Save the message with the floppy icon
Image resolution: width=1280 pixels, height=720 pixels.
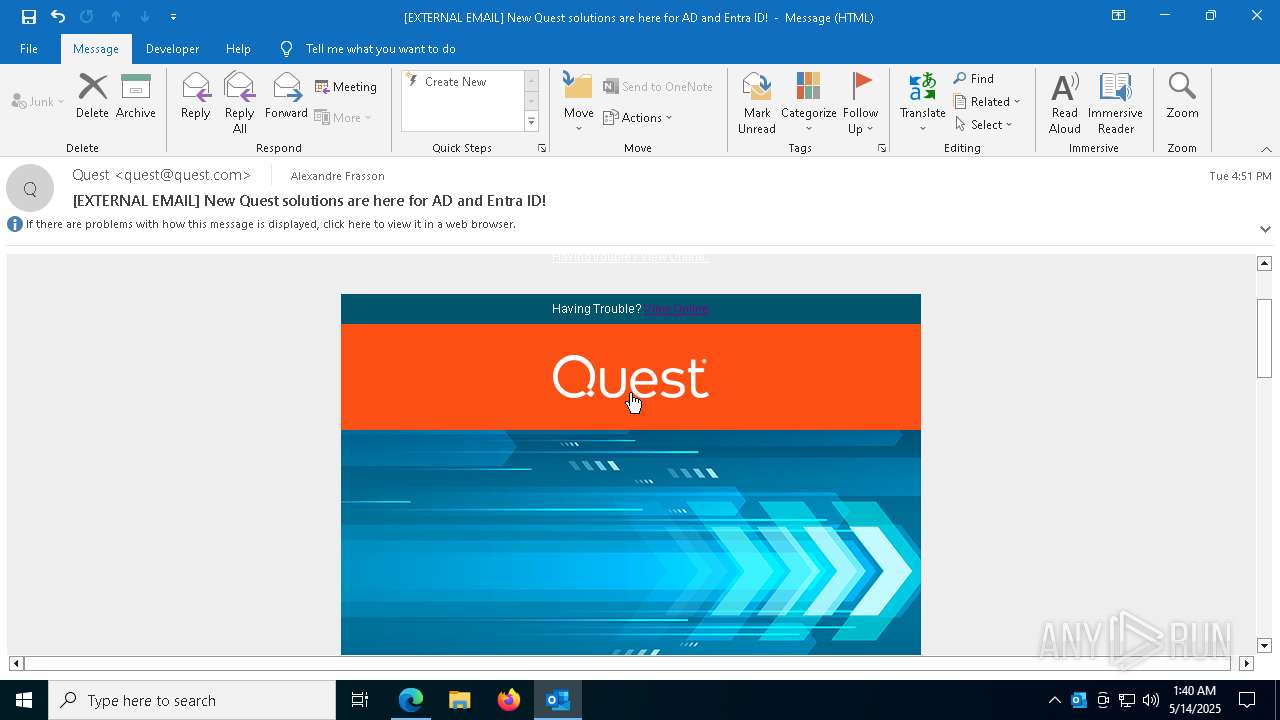coord(29,17)
